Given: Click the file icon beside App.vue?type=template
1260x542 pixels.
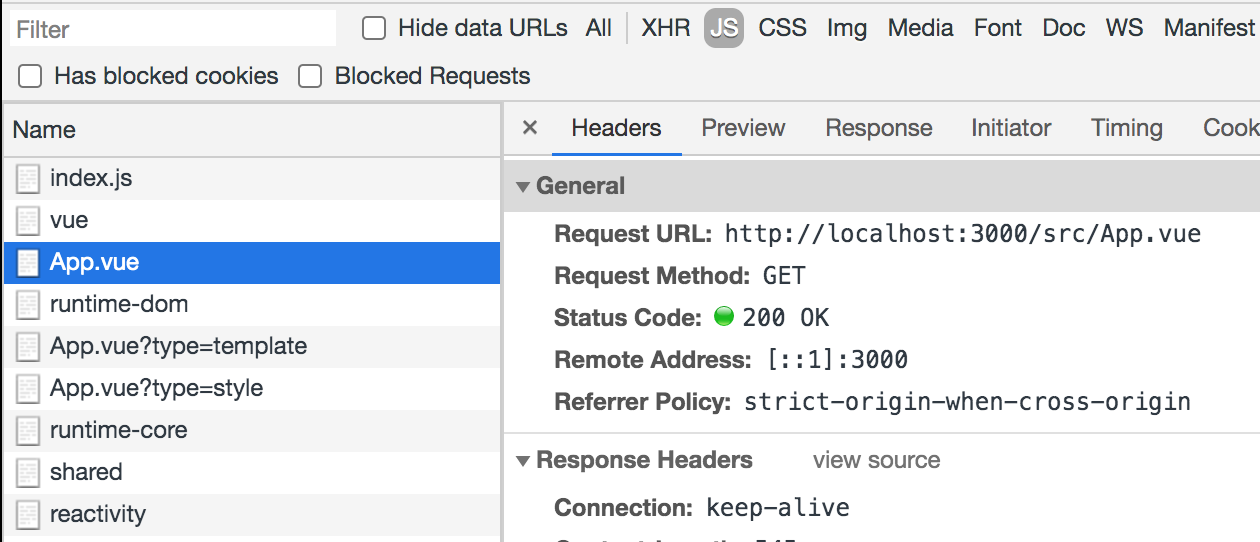Looking at the screenshot, I should (x=29, y=347).
